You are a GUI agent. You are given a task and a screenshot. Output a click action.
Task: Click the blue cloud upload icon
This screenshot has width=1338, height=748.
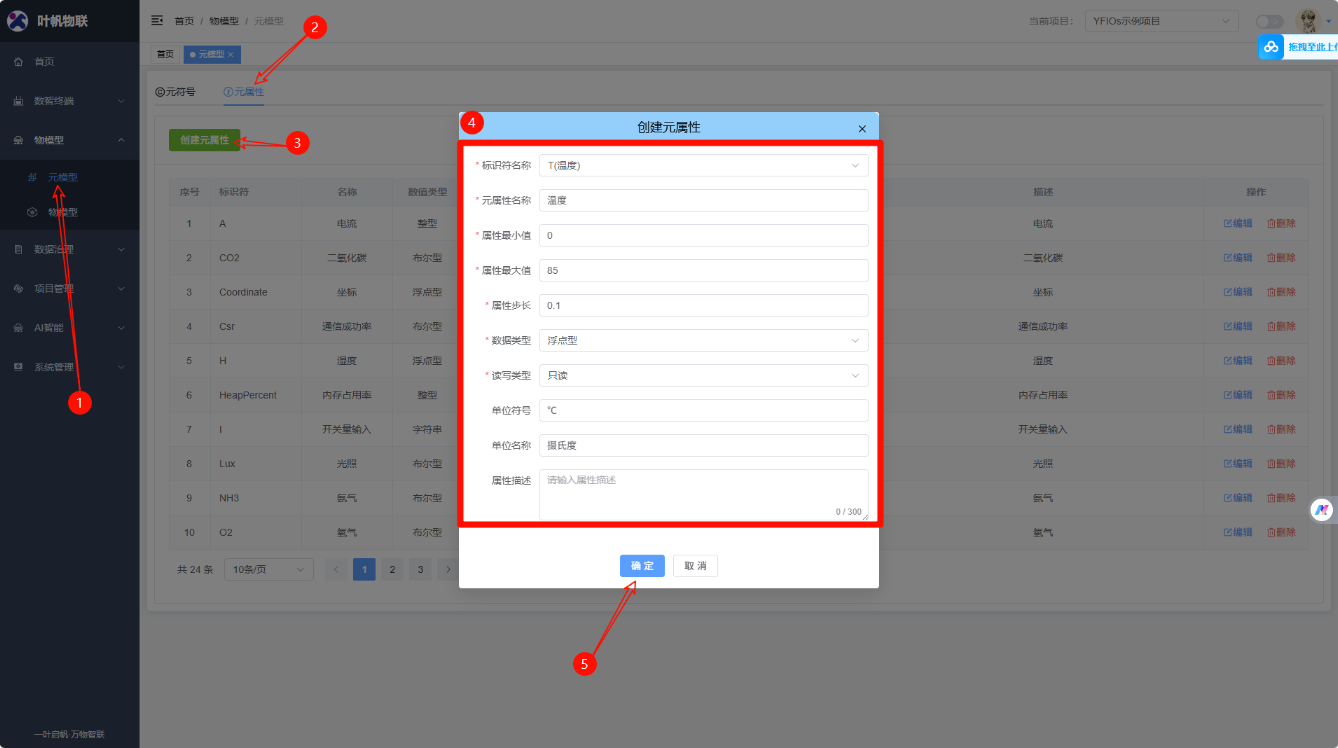click(1271, 47)
